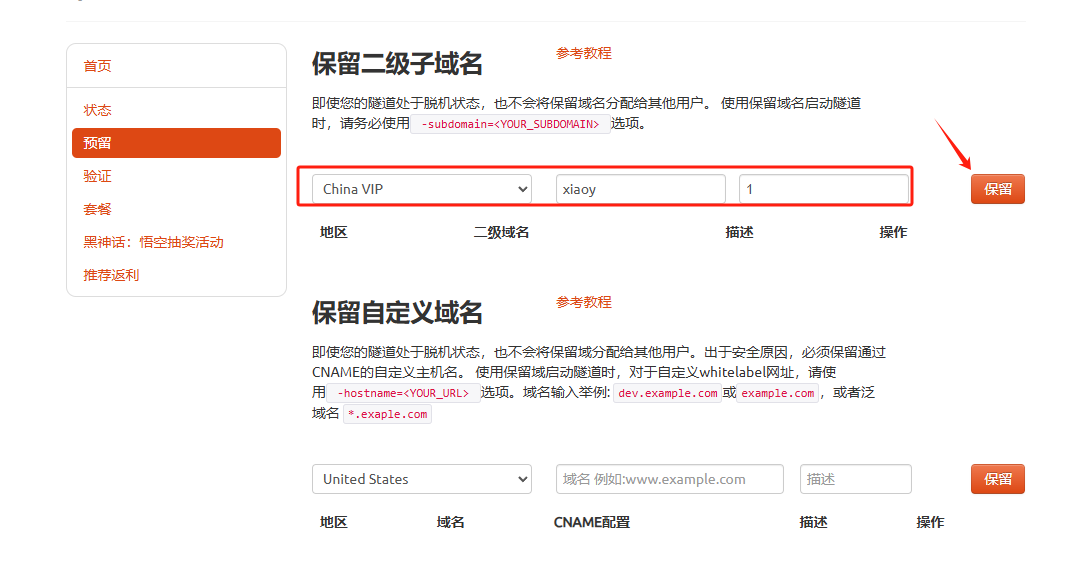This screenshot has height=561, width=1086.
Task: Click the custom domain 描述 input field
Action: coord(855,479)
